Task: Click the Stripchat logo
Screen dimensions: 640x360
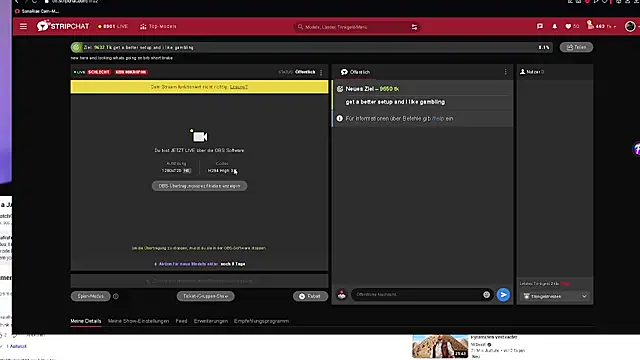Action: point(63,26)
